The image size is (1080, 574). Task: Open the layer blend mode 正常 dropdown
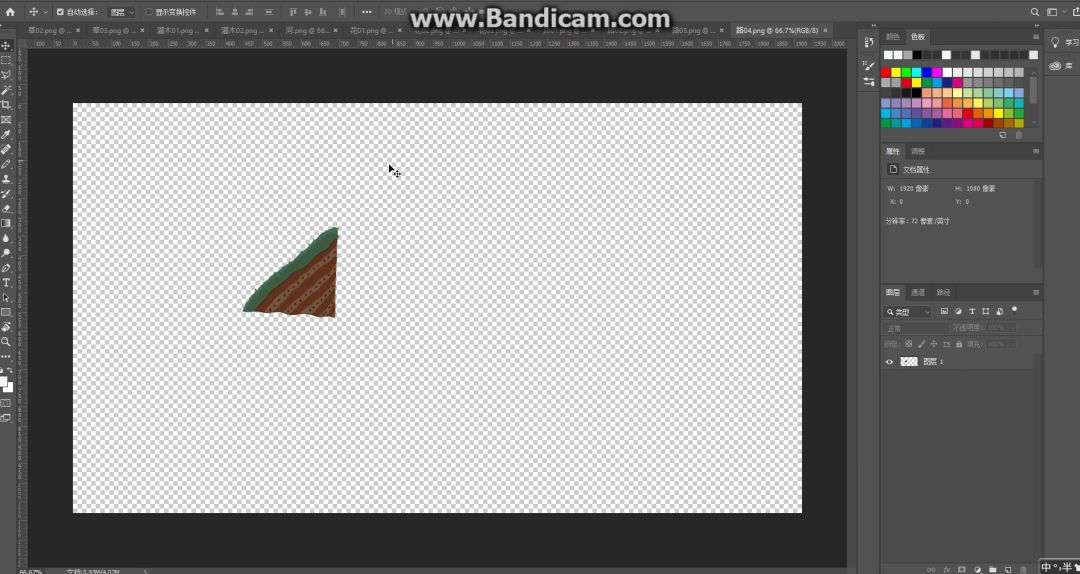pos(914,328)
